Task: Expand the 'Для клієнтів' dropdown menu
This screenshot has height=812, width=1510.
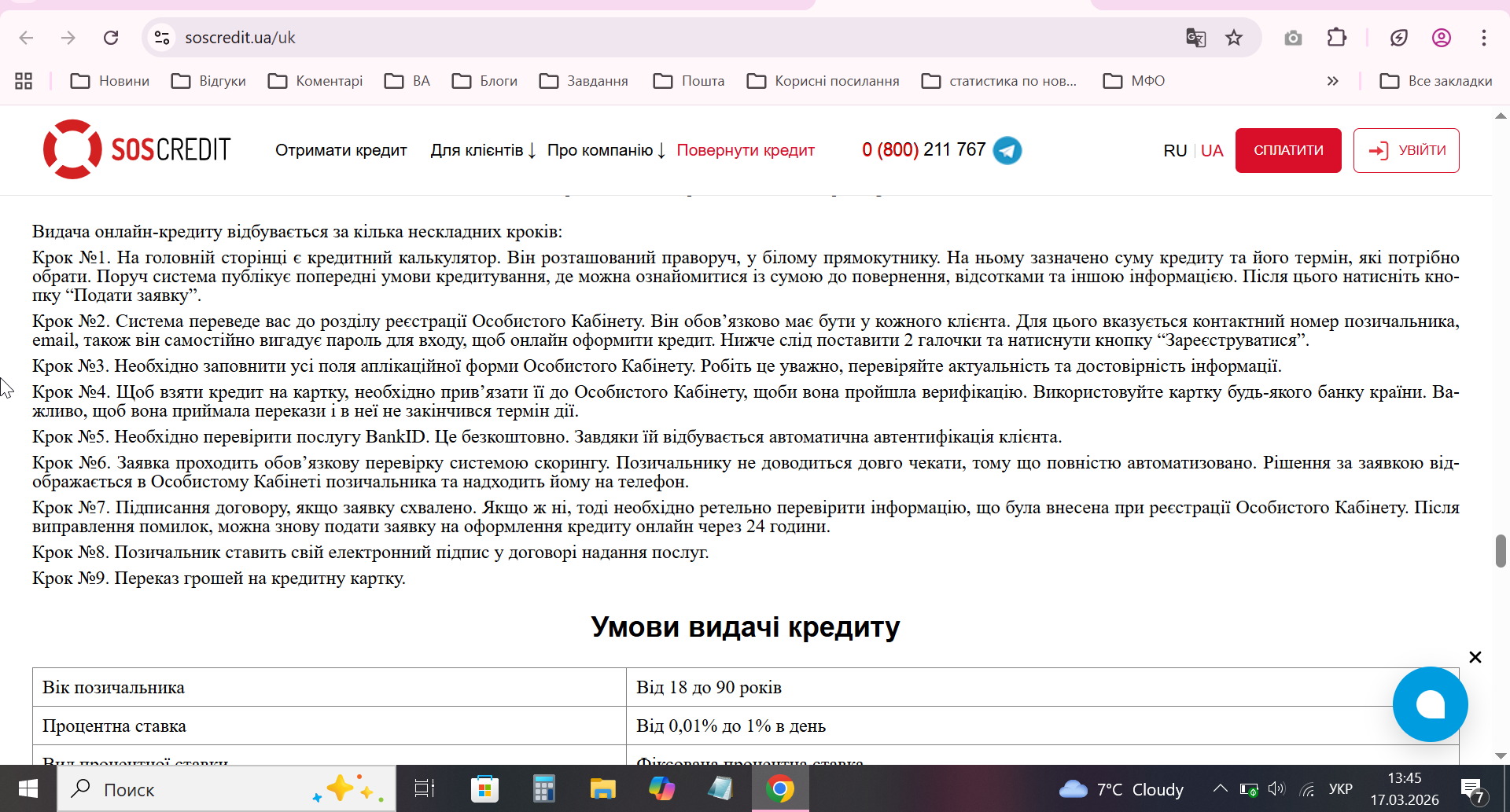Action: 483,150
